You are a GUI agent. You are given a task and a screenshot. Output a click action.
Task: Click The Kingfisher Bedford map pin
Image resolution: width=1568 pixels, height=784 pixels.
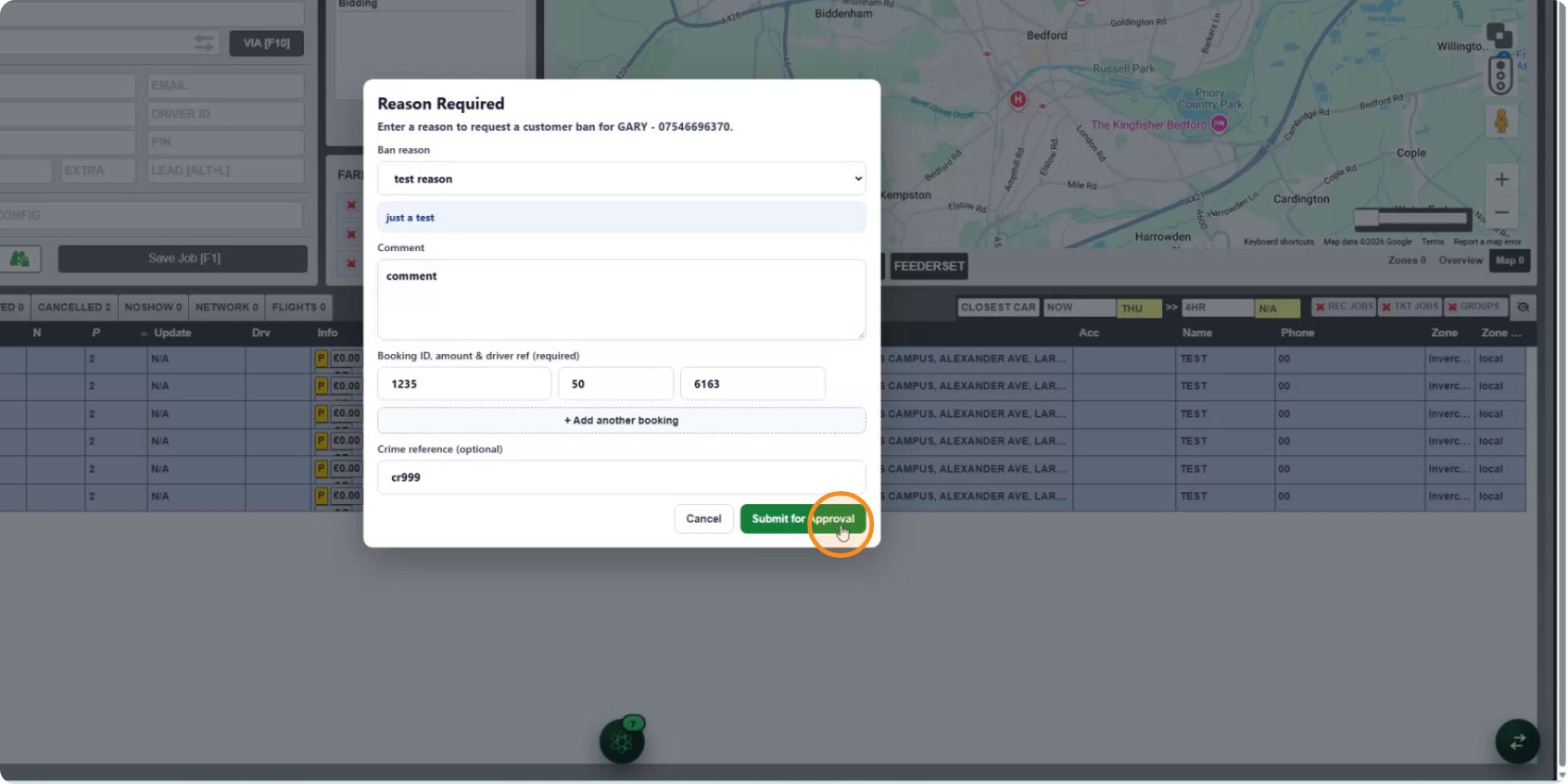point(1220,123)
